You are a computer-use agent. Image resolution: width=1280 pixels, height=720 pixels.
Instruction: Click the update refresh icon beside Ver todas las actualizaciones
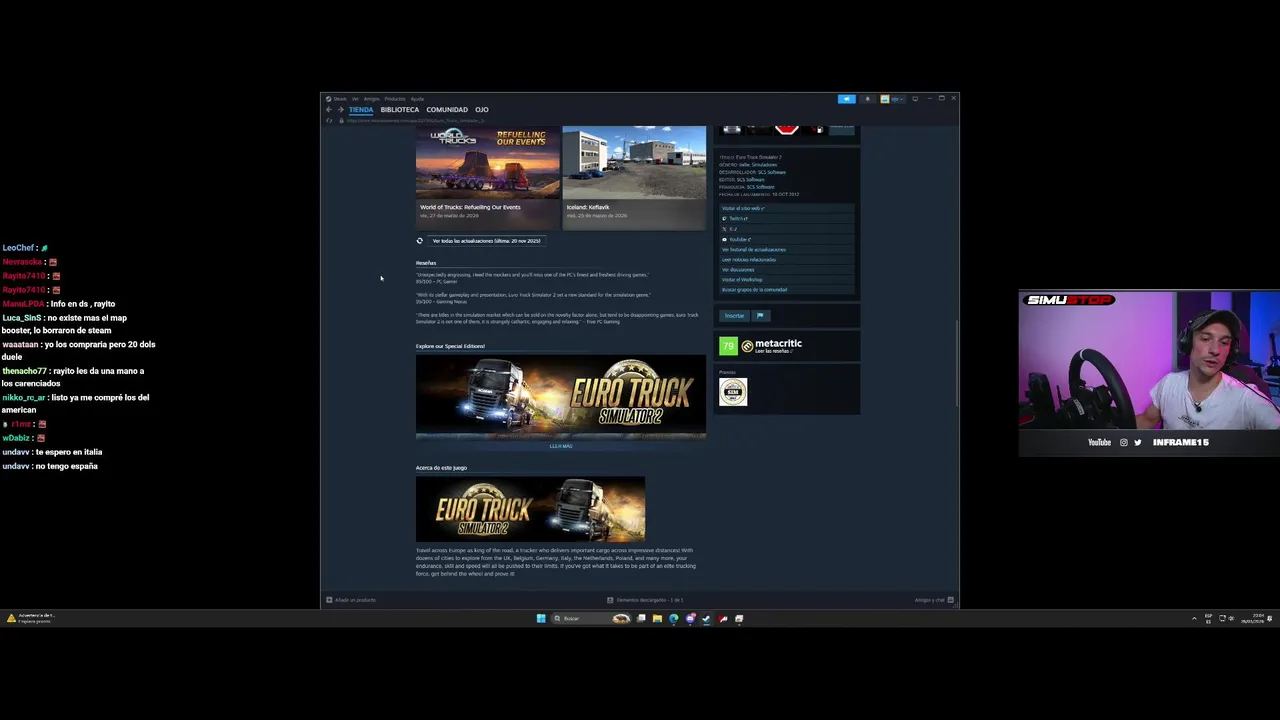pos(420,241)
